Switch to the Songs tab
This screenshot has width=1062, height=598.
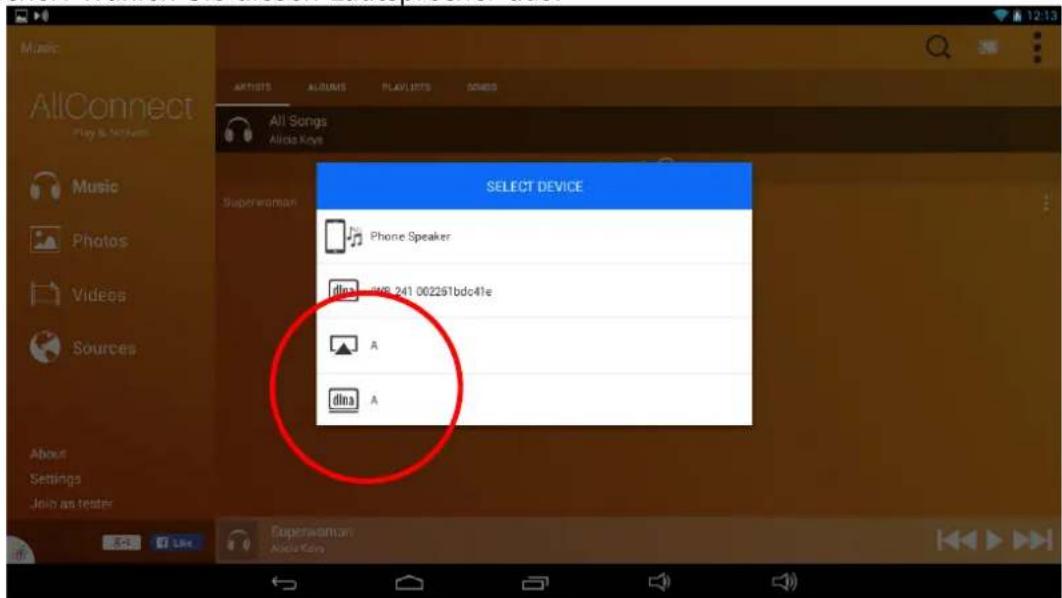coord(482,87)
